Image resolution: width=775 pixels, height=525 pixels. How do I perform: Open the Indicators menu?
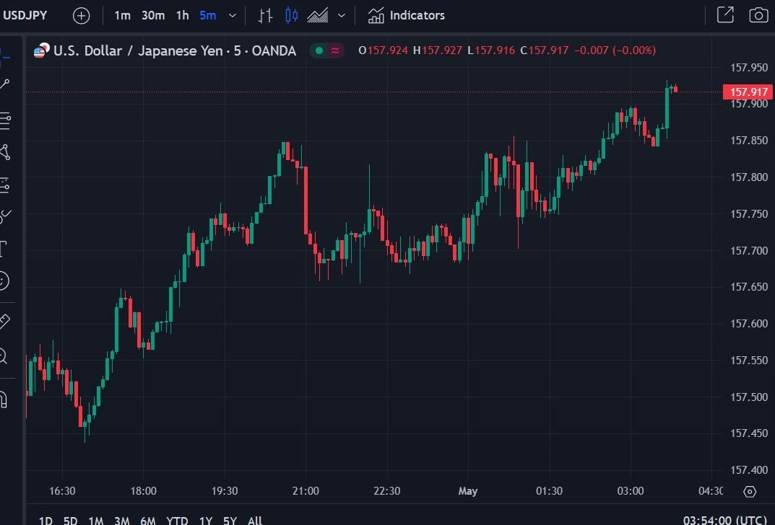406,16
